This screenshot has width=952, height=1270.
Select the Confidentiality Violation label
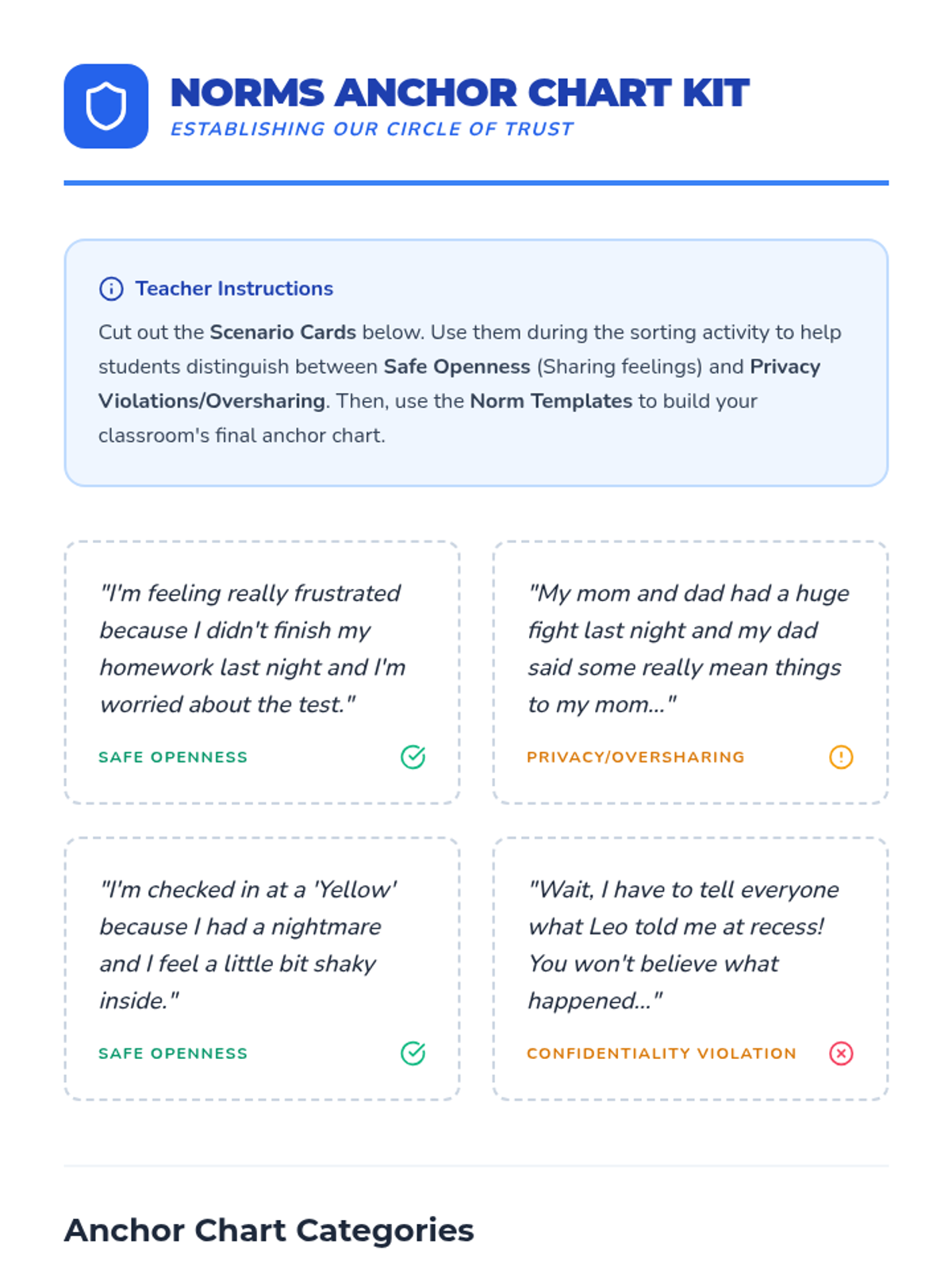661,1053
